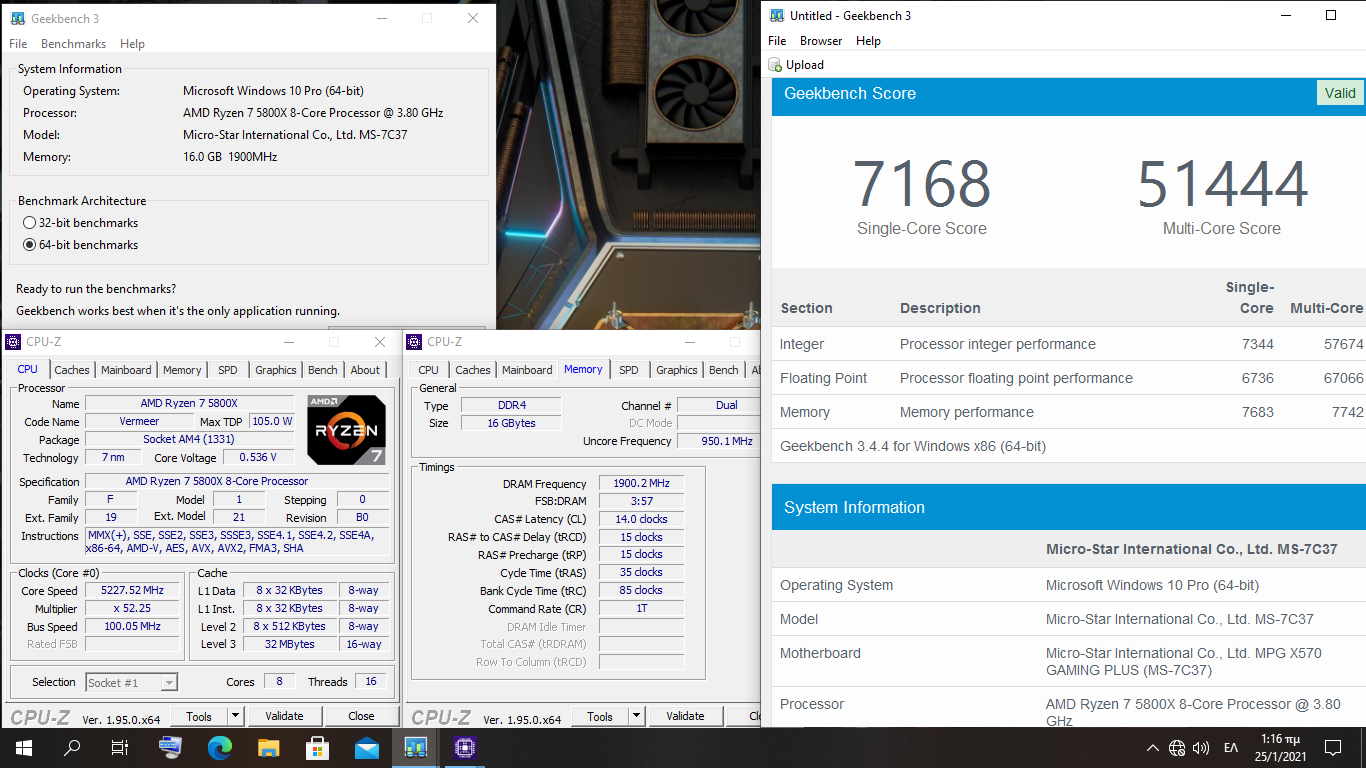Image resolution: width=1366 pixels, height=768 pixels.
Task: Click CAS# Latency 14.0 clocks field
Action: click(x=641, y=519)
